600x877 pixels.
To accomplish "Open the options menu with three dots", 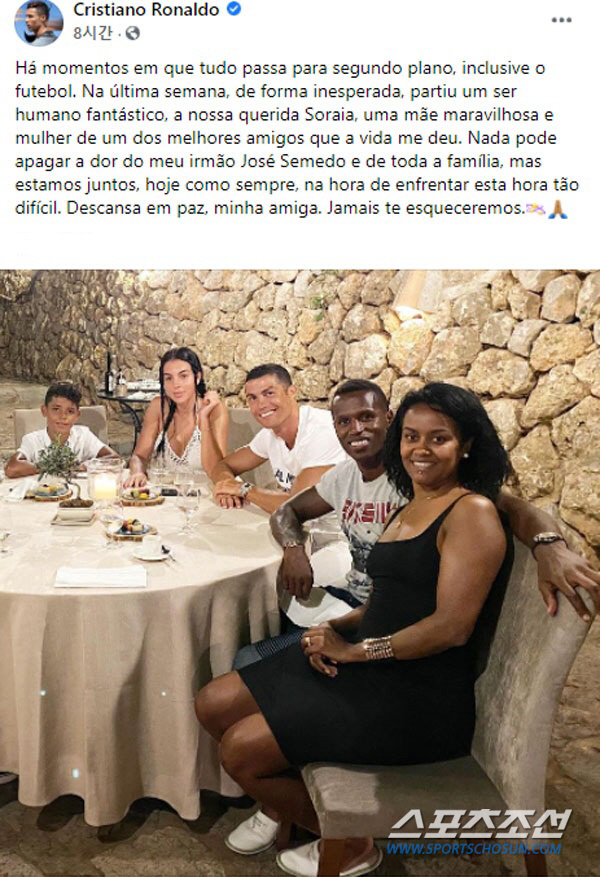I will pos(561,20).
